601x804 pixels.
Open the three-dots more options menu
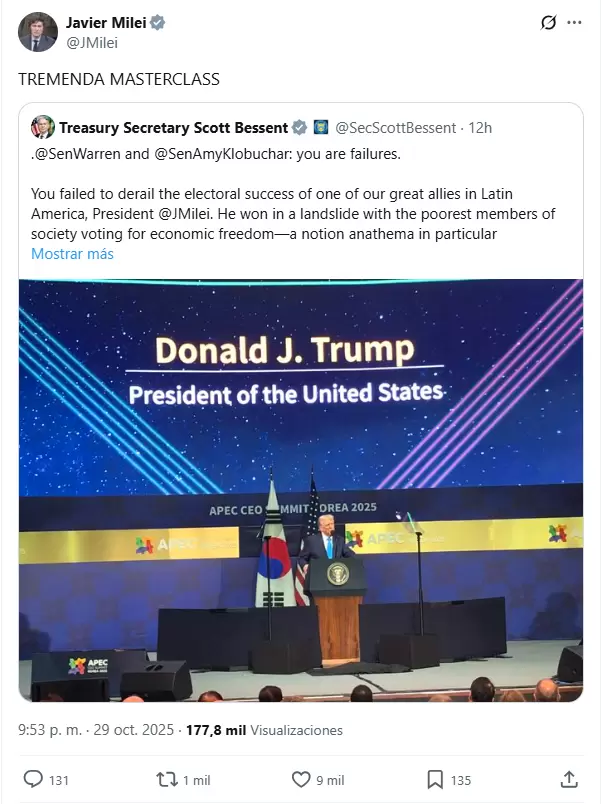[574, 22]
